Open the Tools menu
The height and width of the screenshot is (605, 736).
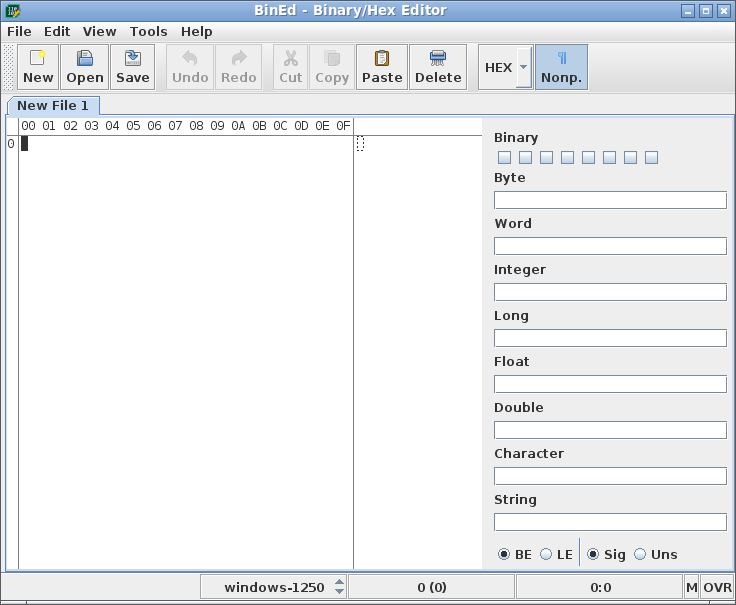(148, 31)
